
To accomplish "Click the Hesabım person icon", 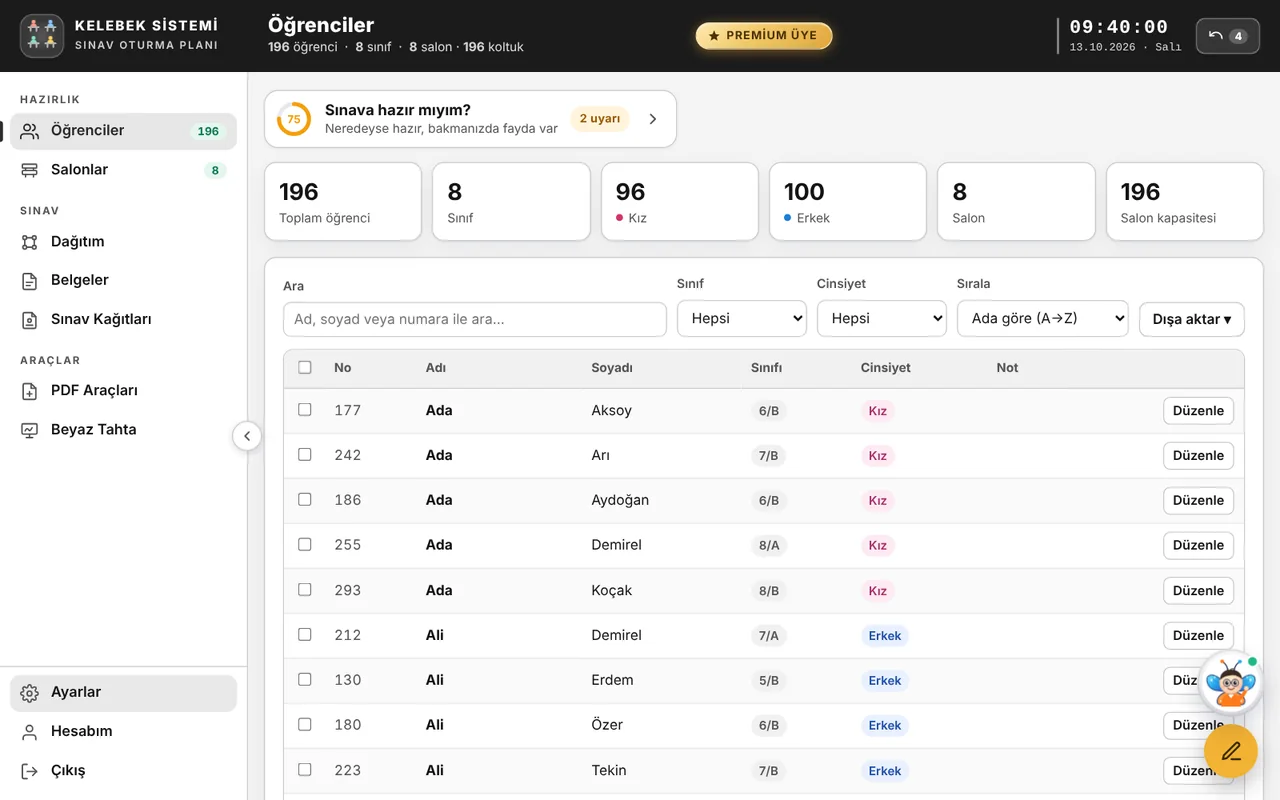I will [x=30, y=732].
